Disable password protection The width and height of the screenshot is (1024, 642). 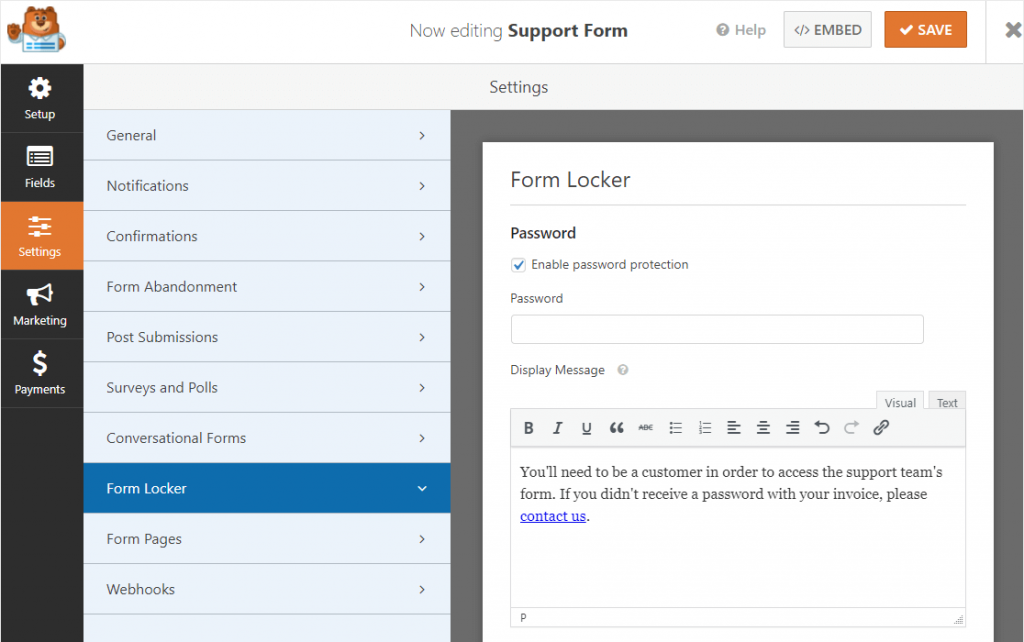click(x=518, y=264)
